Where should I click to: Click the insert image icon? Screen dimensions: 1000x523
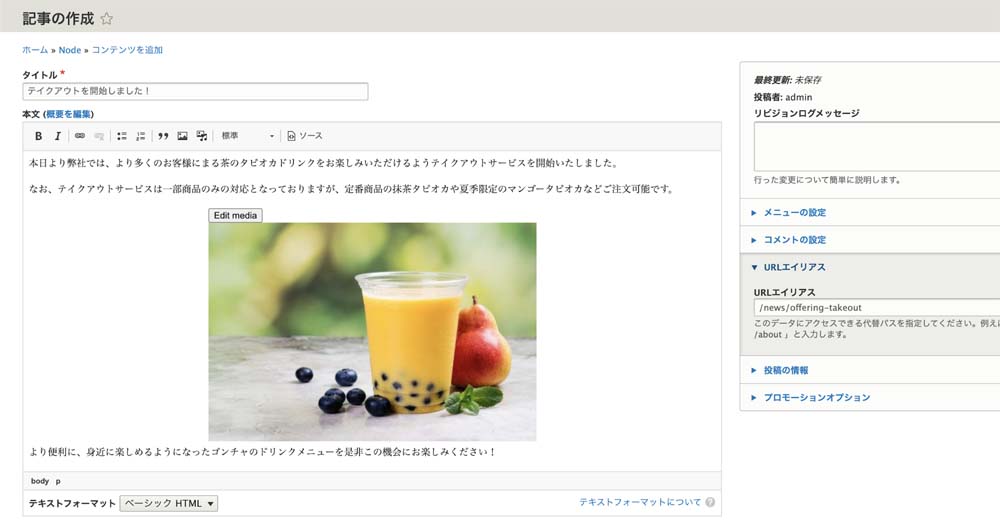[182, 136]
